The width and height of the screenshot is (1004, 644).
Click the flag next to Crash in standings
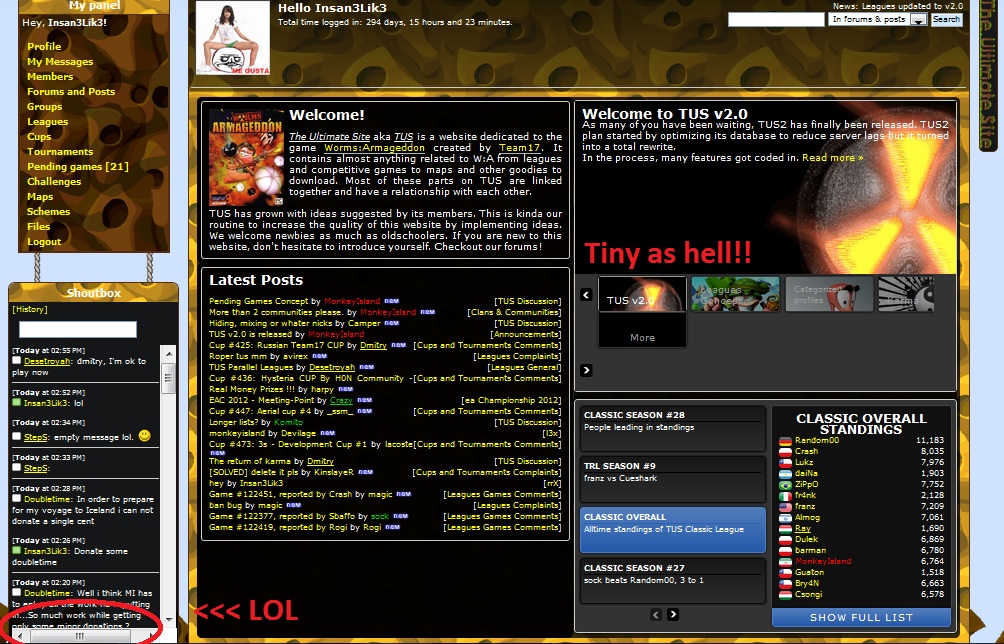point(785,452)
